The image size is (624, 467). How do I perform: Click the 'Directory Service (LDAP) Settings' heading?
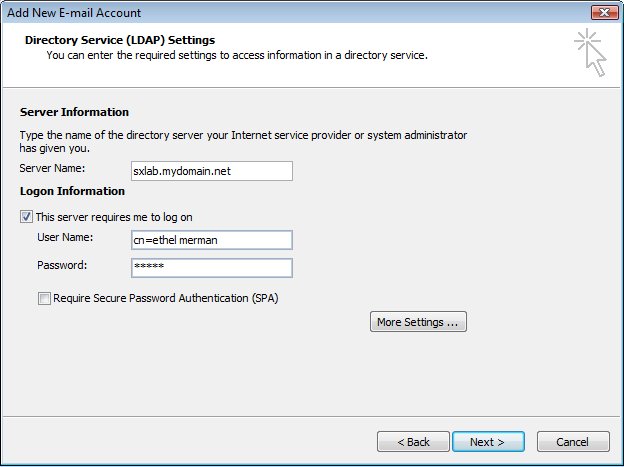click(x=120, y=40)
